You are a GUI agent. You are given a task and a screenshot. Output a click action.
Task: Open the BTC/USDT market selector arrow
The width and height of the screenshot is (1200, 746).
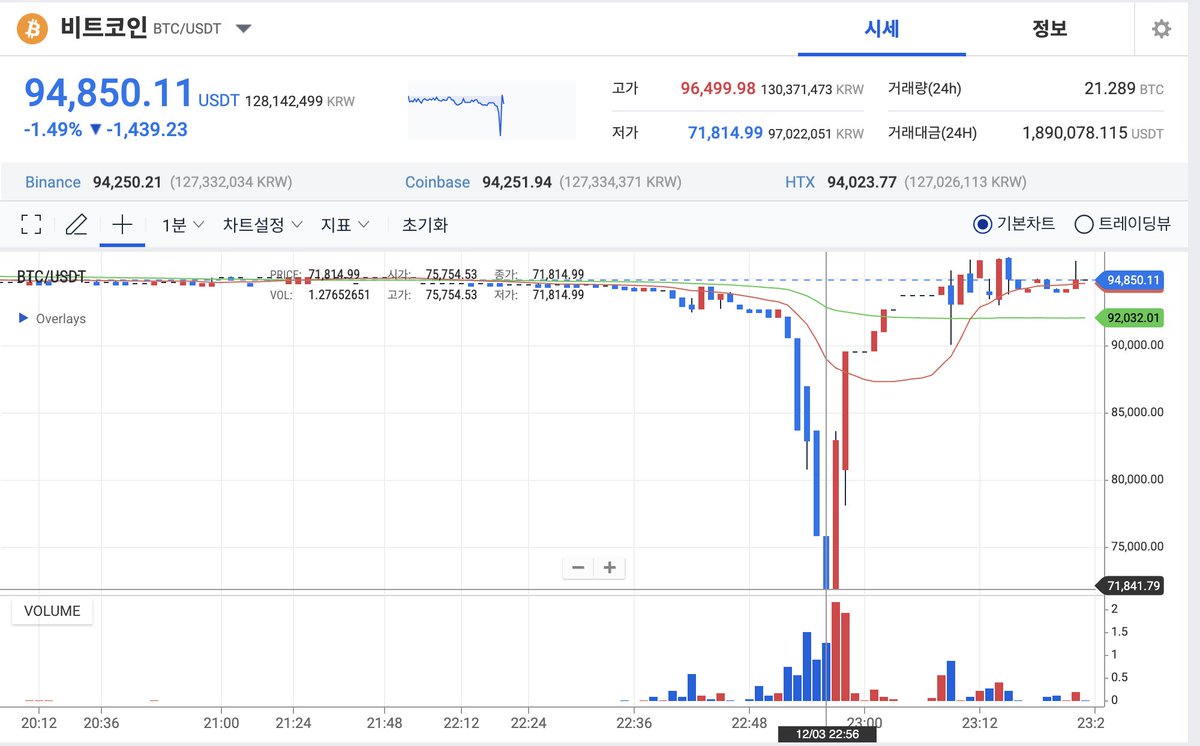point(243,29)
